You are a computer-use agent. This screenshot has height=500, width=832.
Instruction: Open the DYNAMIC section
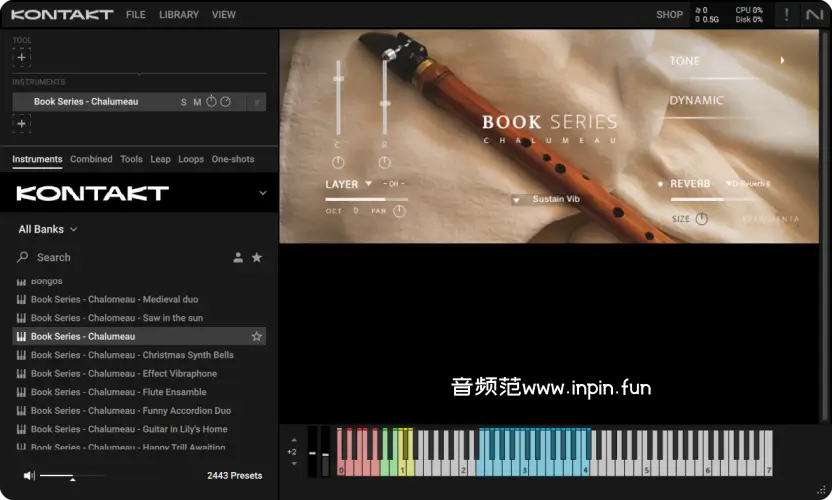(x=696, y=100)
